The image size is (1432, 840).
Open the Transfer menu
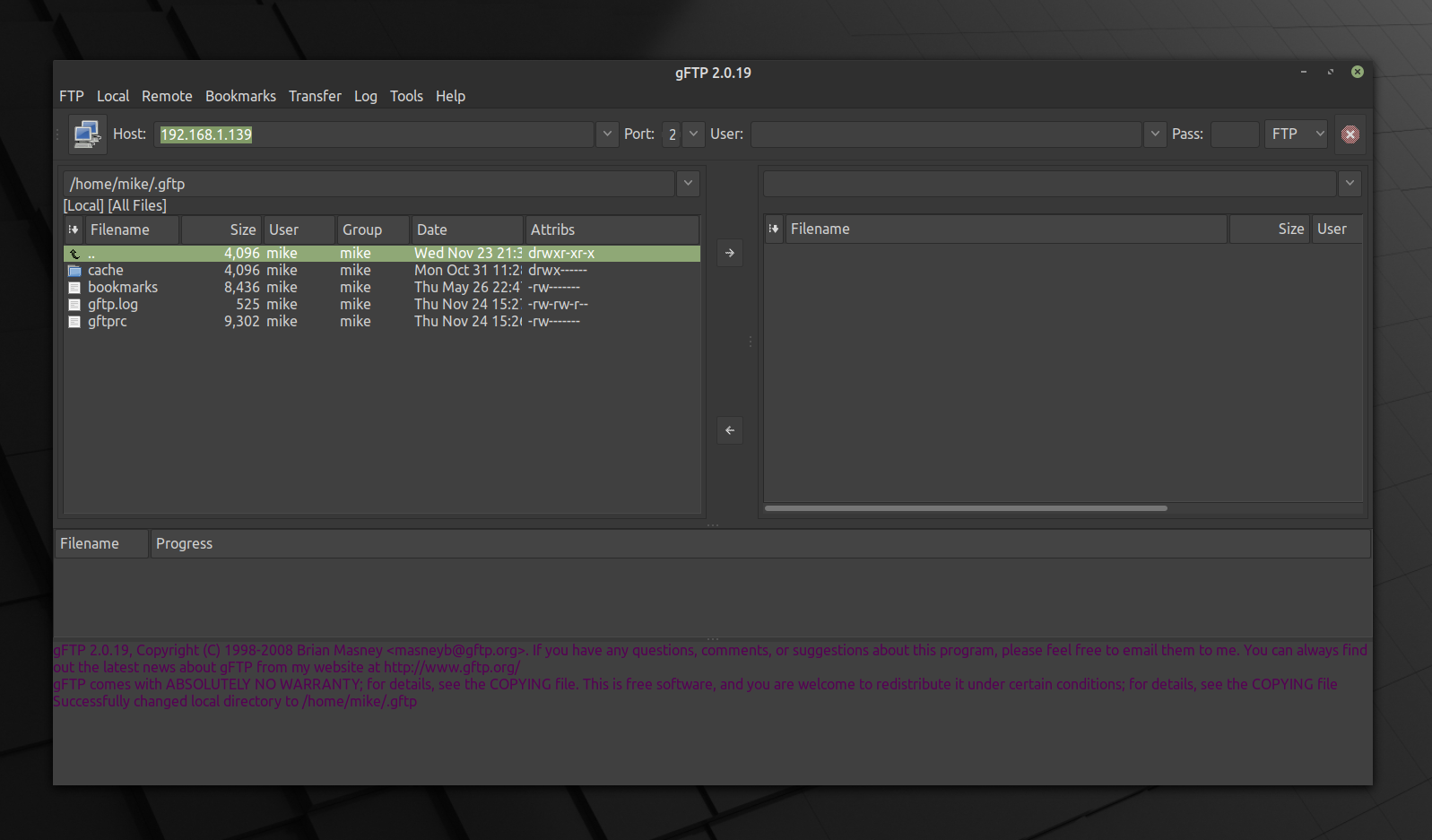(315, 96)
